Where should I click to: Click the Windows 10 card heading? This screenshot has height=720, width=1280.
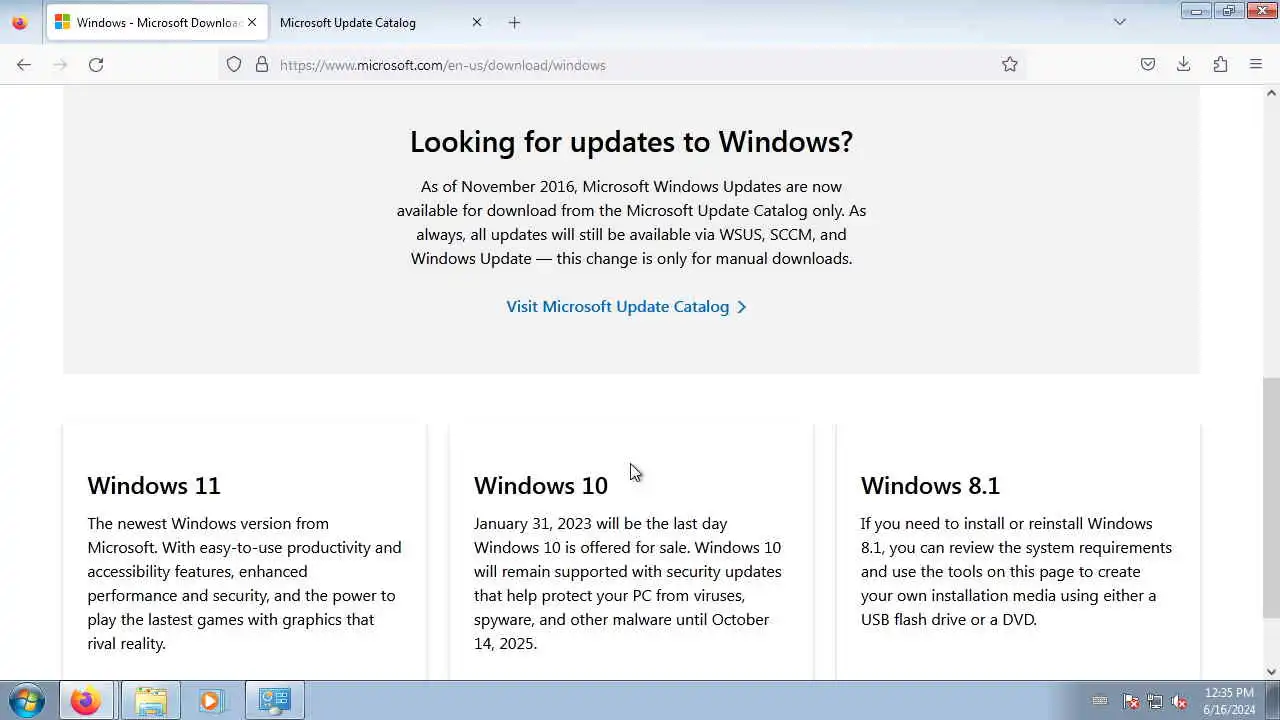click(541, 485)
